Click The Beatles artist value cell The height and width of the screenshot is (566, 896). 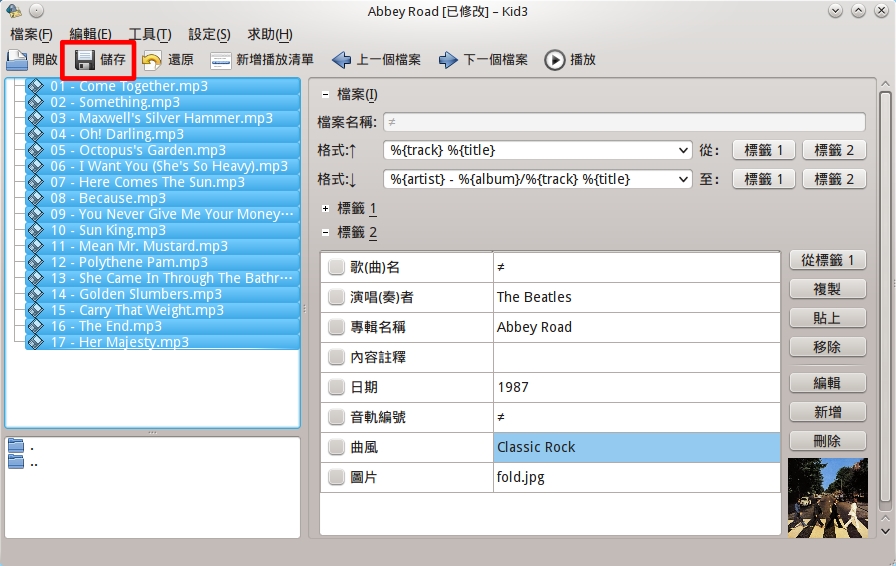(637, 297)
